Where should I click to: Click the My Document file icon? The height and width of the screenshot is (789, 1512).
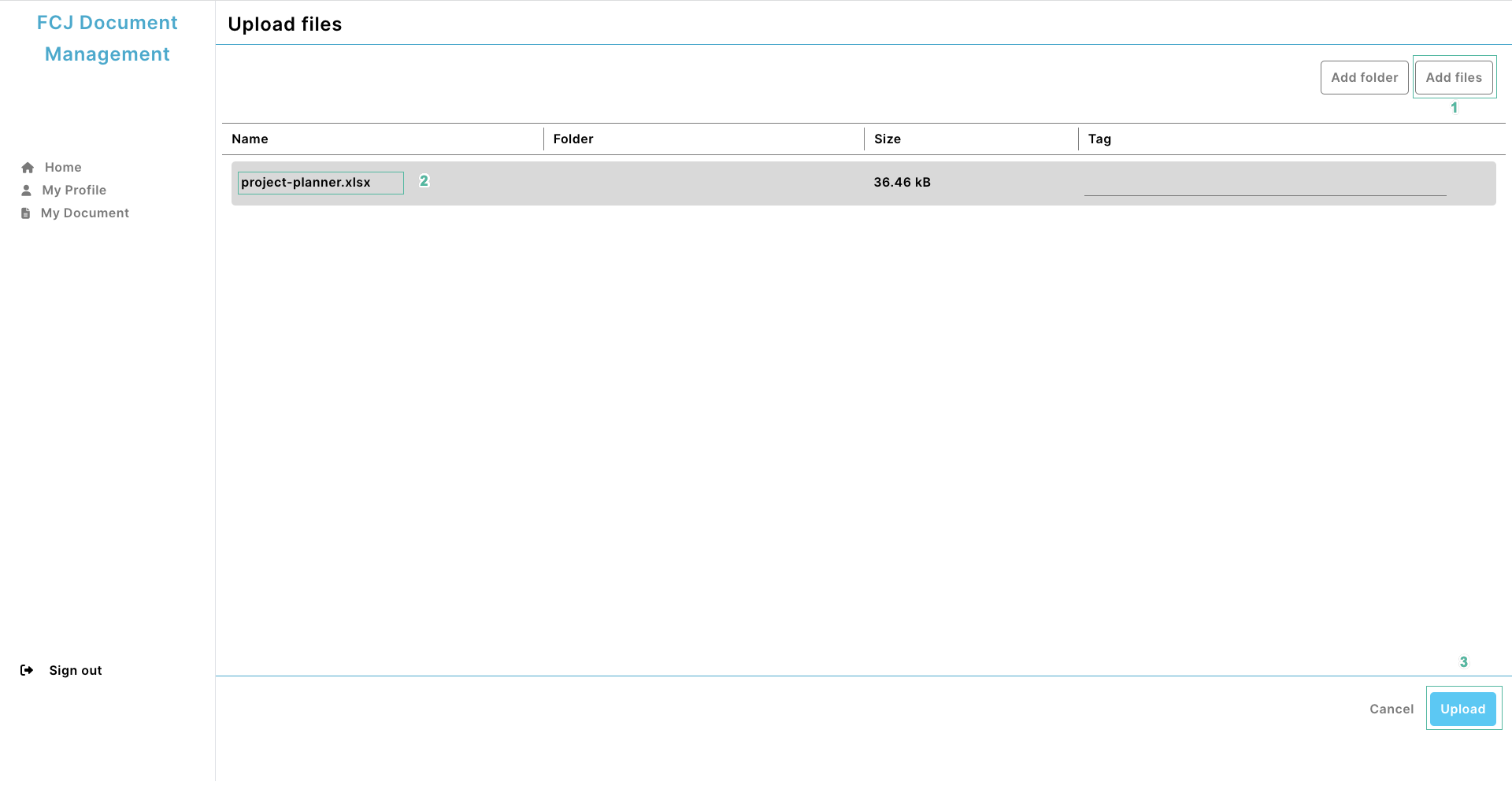click(x=25, y=213)
